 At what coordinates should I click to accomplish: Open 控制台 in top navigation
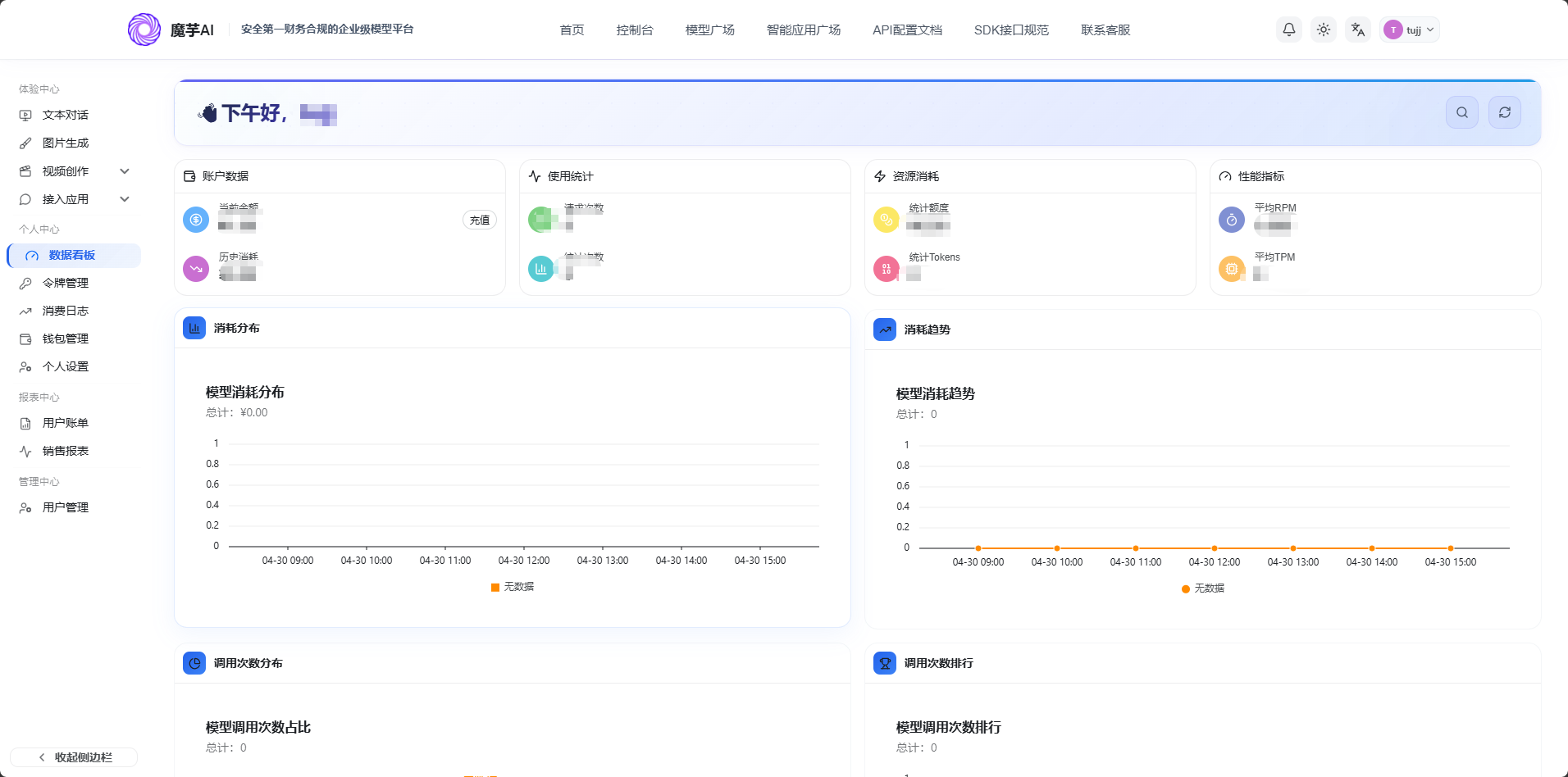(635, 30)
